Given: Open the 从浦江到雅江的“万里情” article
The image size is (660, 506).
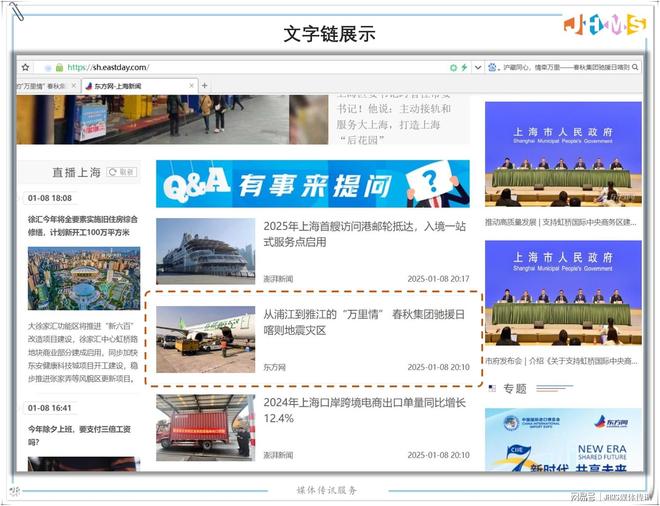Looking at the screenshot, I should [x=364, y=322].
